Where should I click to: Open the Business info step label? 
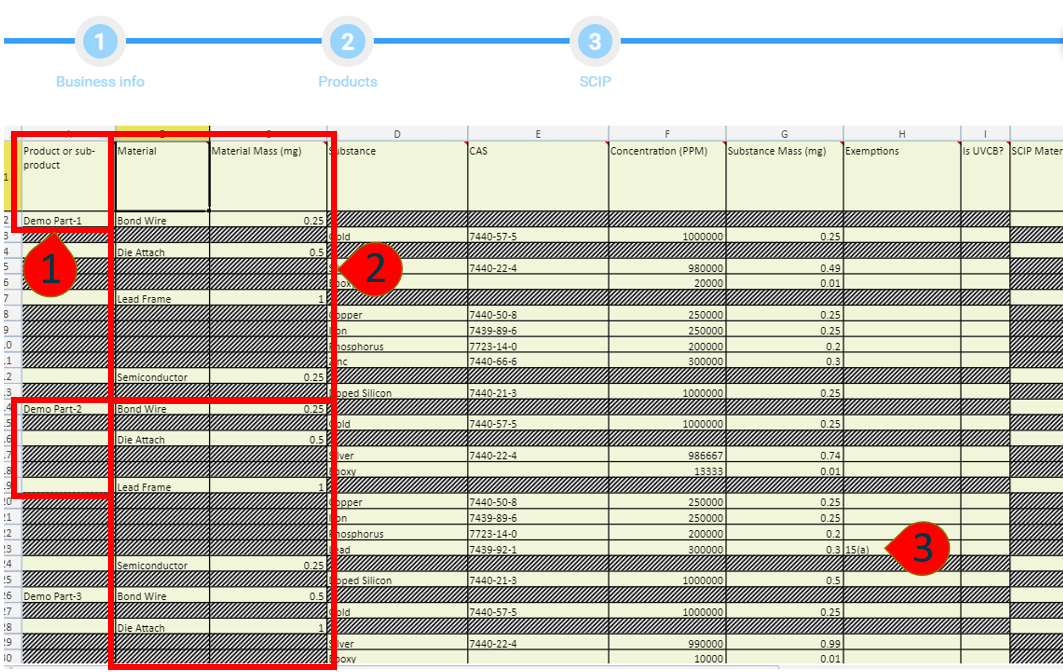(x=100, y=82)
